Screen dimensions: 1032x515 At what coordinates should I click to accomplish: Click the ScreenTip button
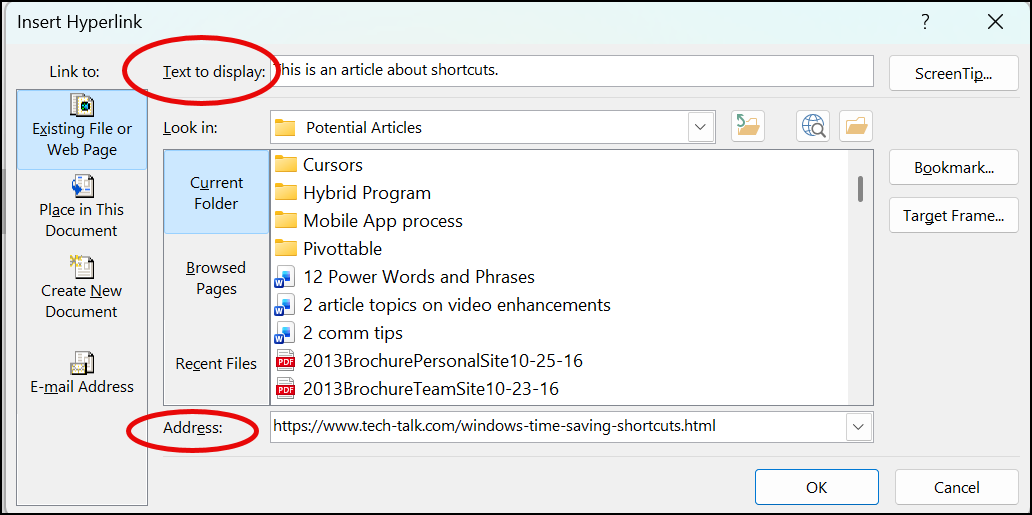[954, 73]
